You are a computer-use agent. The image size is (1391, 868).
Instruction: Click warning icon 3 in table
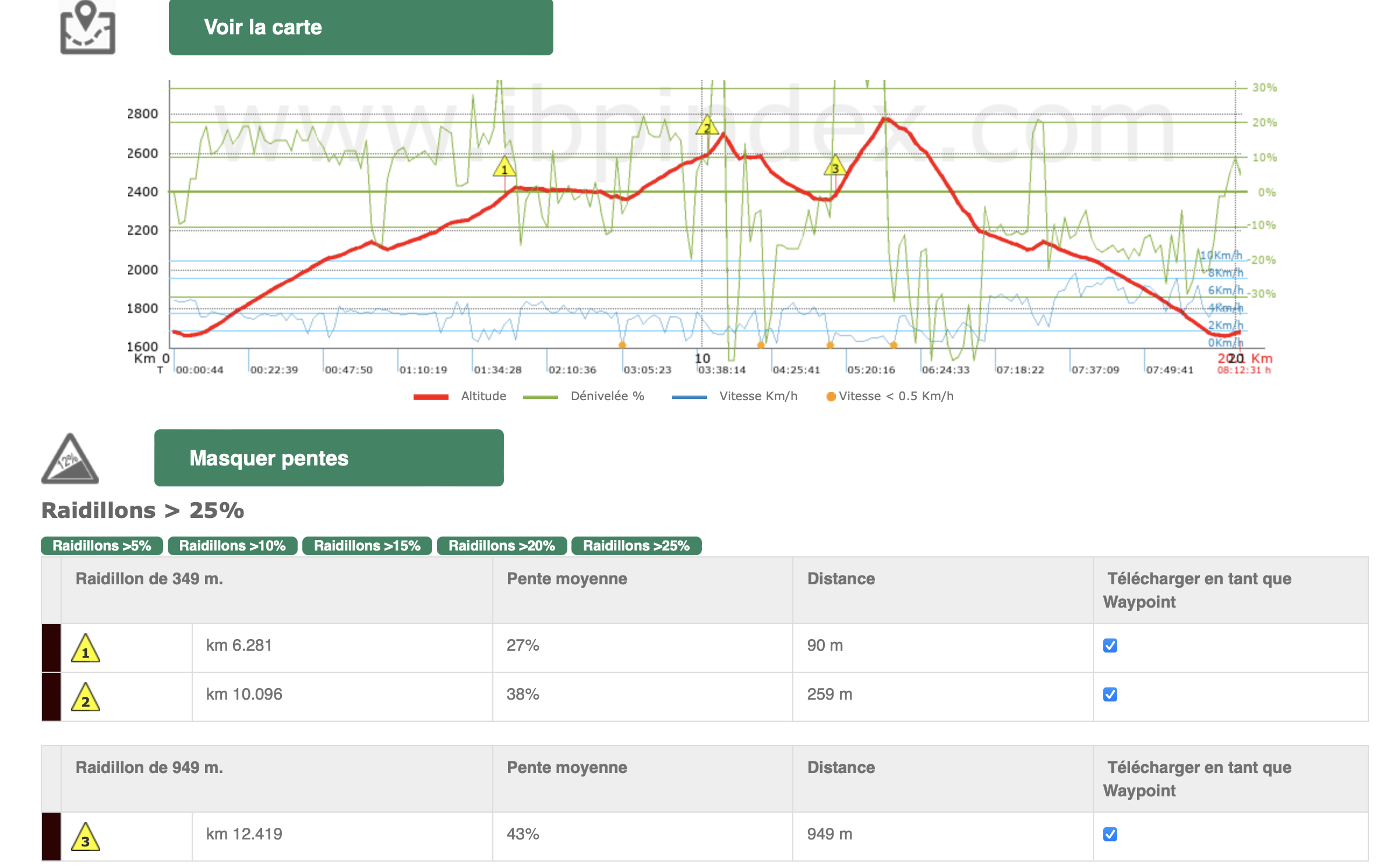point(86,837)
